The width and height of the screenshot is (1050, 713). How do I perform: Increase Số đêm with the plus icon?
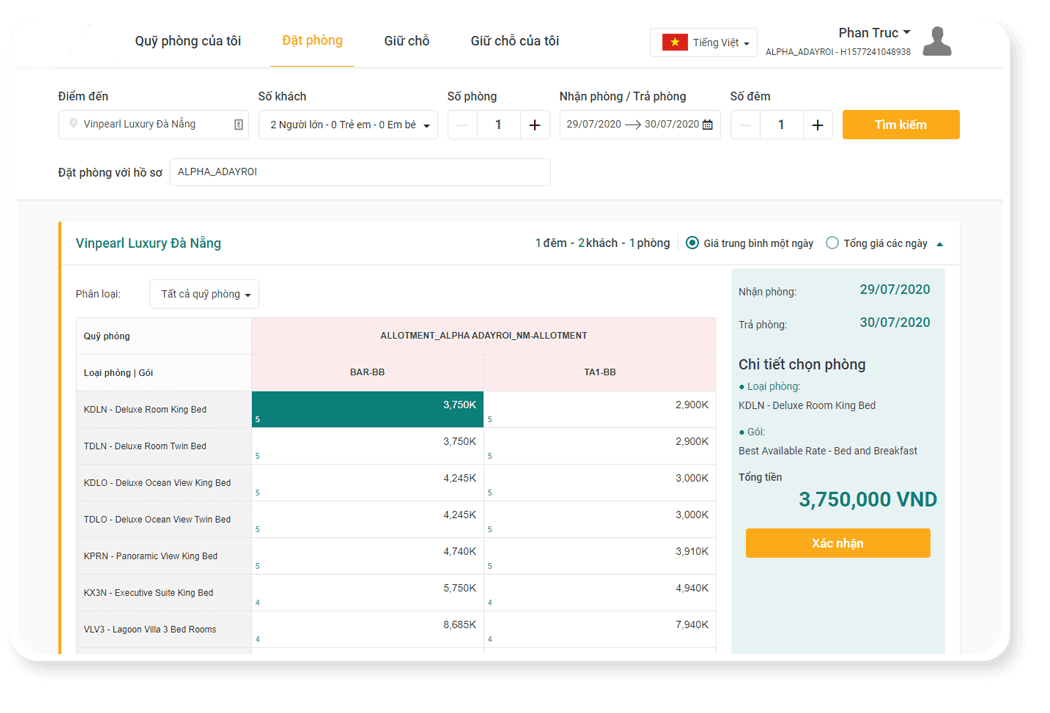coord(817,125)
